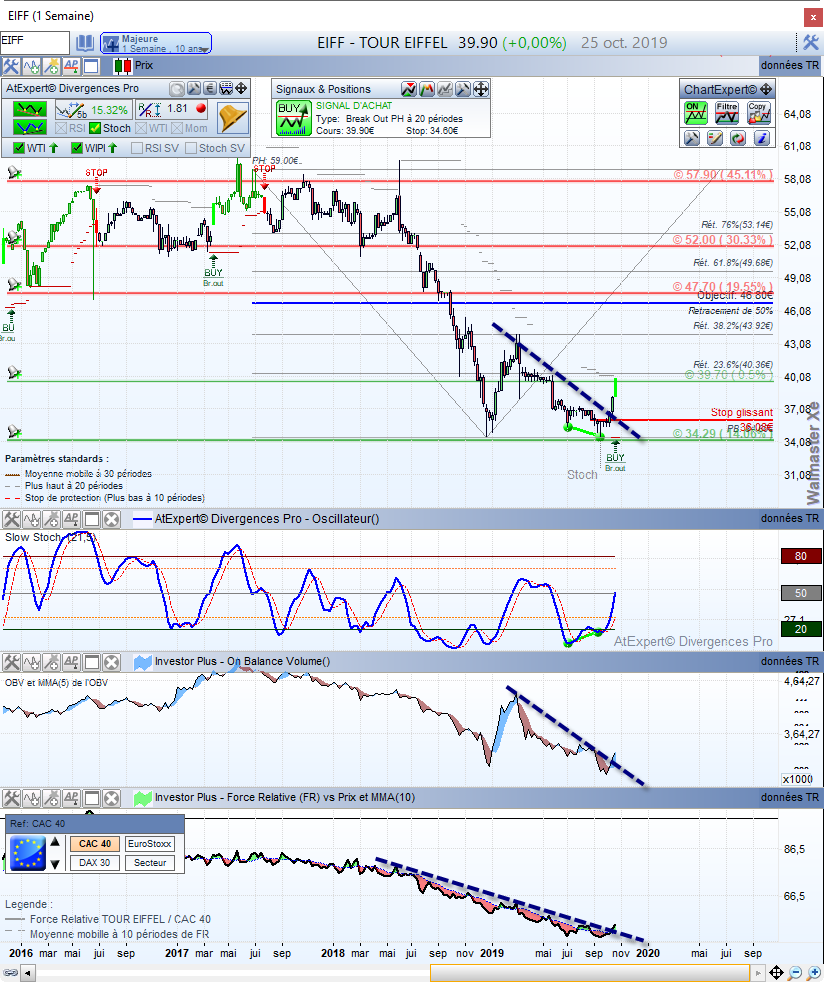The height and width of the screenshot is (982, 824).
Task: Open ChartExpert settings hammer icon
Action: (692, 138)
